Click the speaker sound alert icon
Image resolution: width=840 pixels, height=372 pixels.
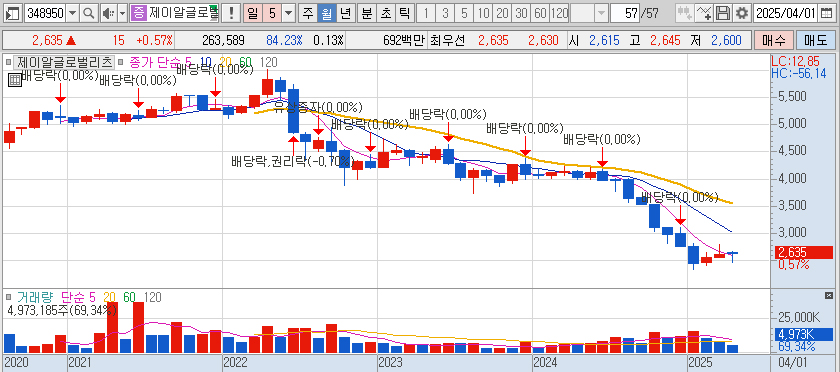click(x=108, y=13)
